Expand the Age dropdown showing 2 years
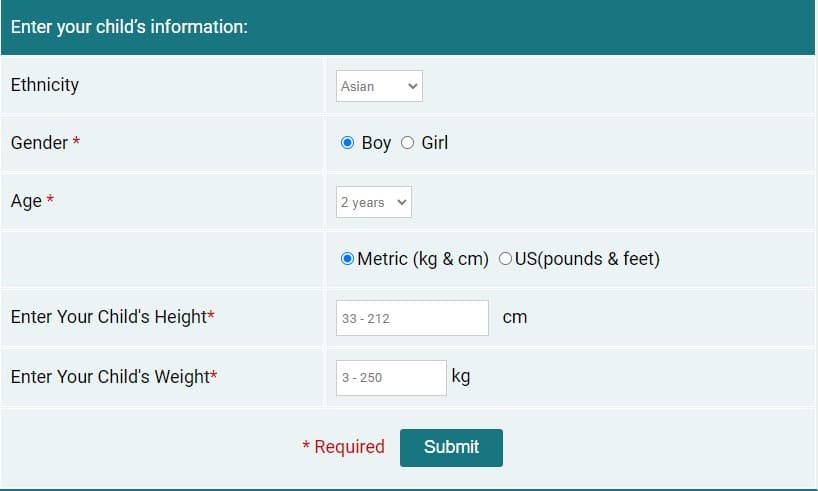 pyautogui.click(x=374, y=202)
